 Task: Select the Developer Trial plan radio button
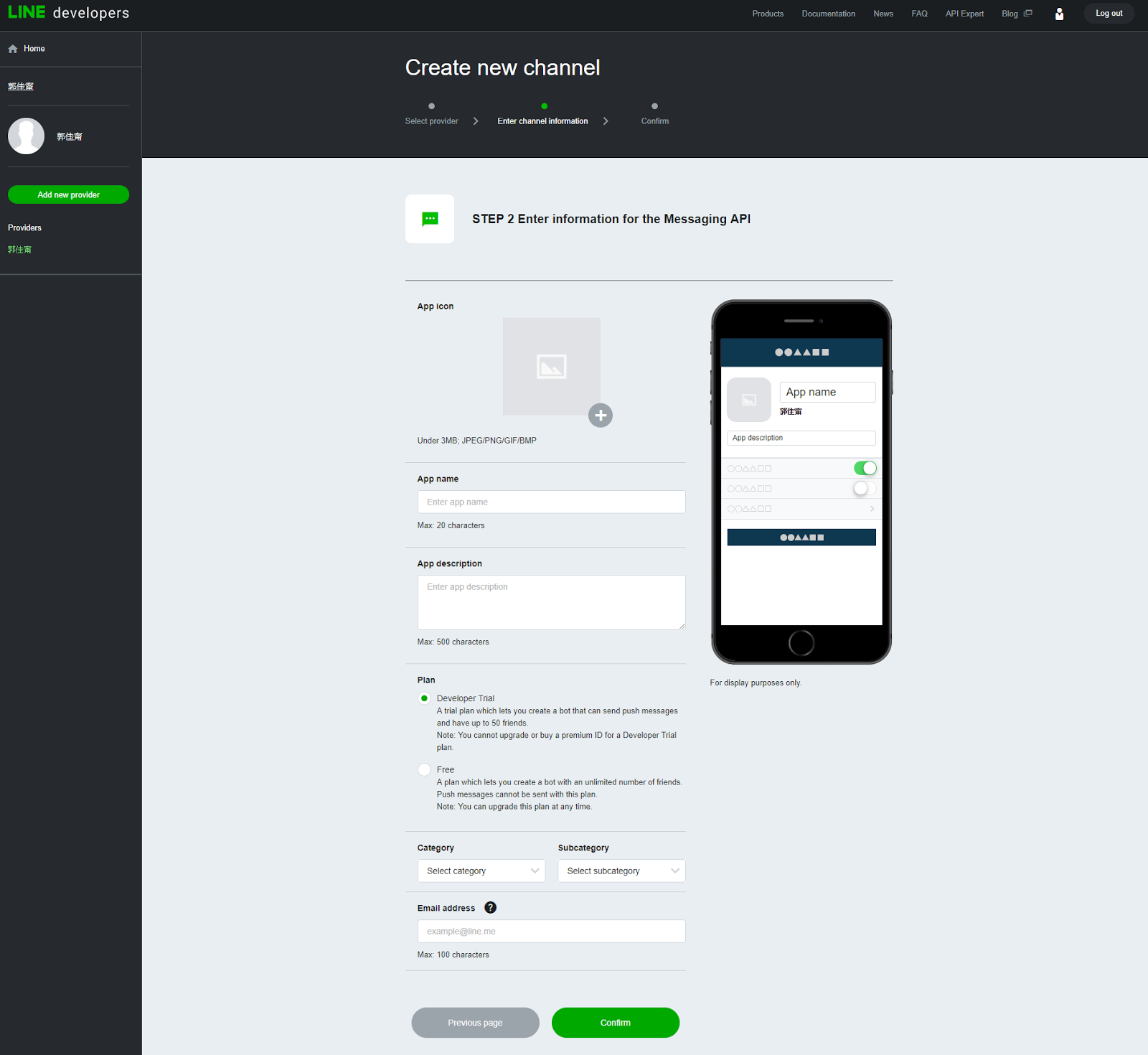[x=424, y=698]
